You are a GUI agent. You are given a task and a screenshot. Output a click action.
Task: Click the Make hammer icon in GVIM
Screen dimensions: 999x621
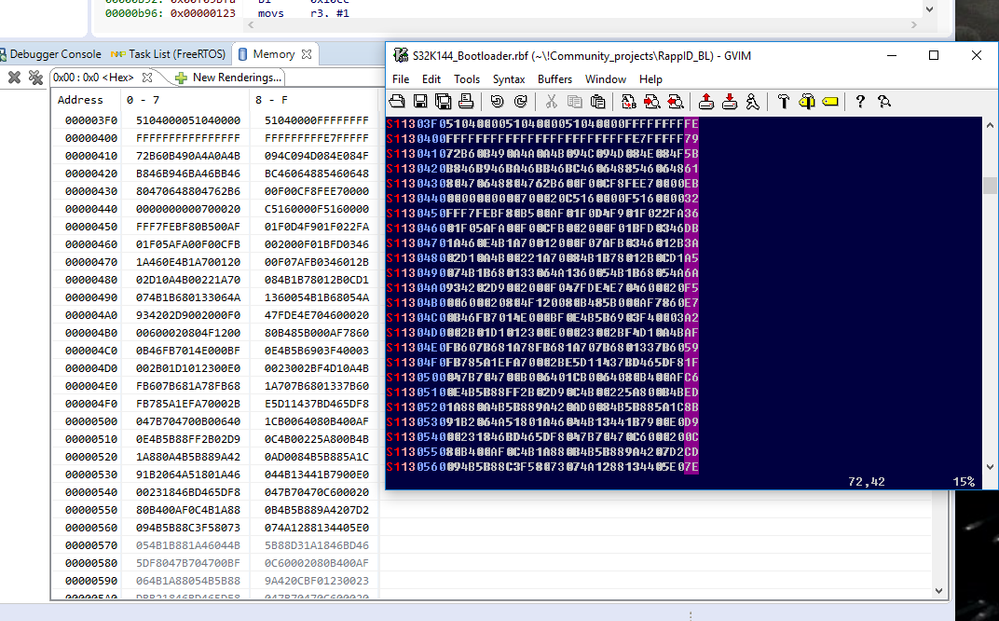point(784,101)
